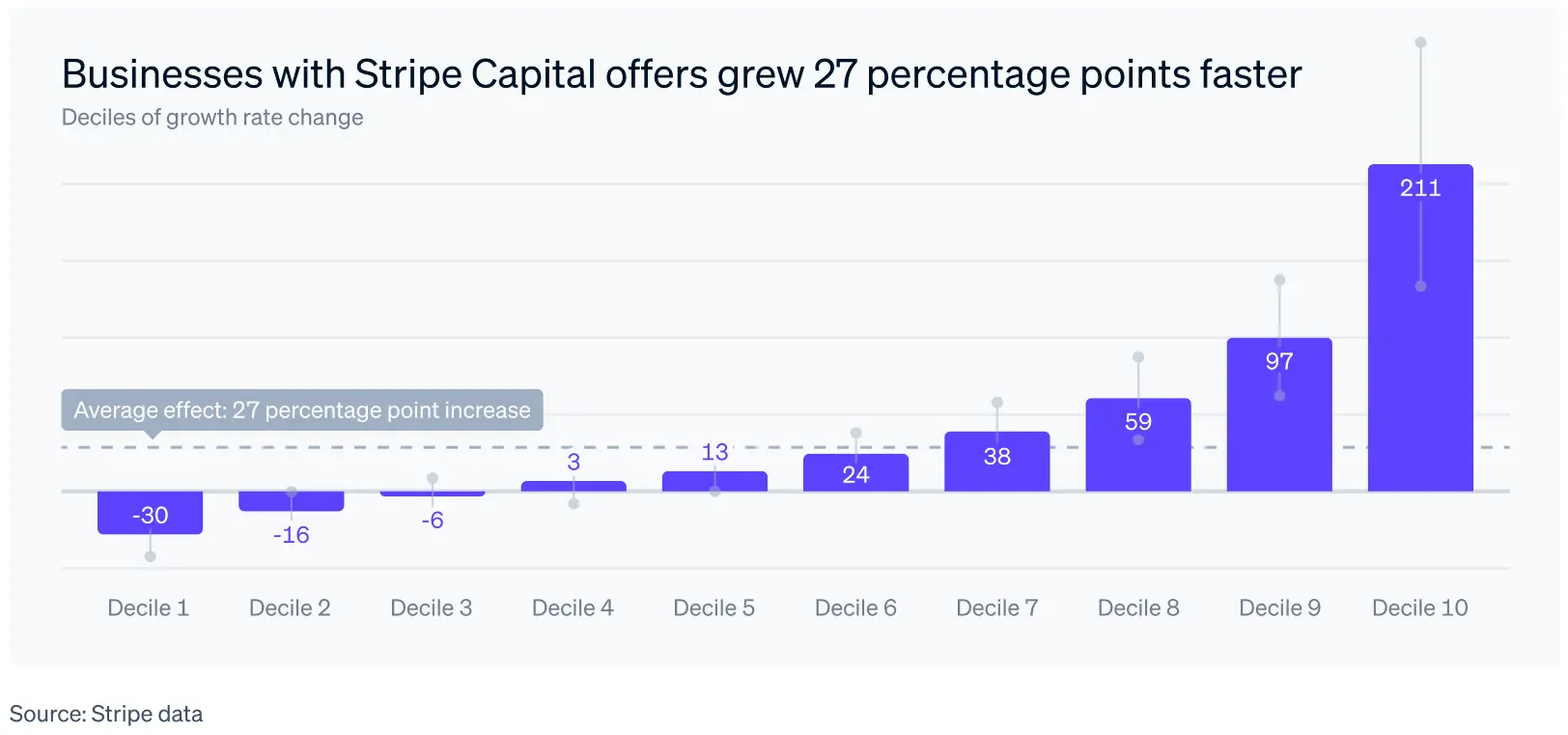The height and width of the screenshot is (735, 1568).
Task: Click the 'Deciles of growth rate change' subtitle
Action: pos(212,118)
